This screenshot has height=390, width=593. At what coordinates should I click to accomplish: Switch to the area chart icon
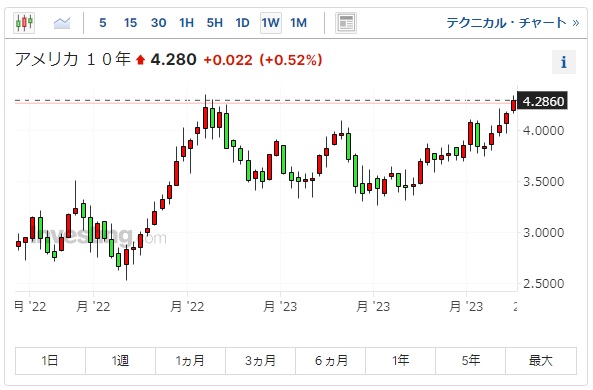click(62, 23)
